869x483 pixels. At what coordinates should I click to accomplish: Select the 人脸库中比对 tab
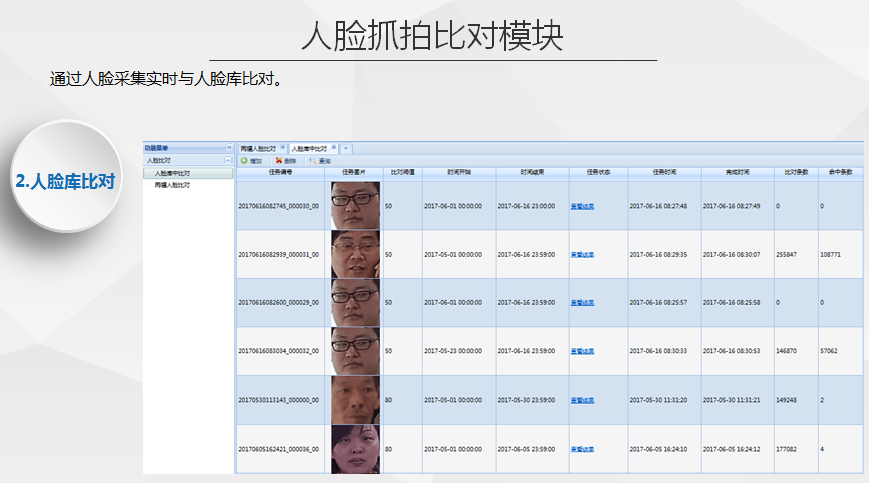[310, 148]
